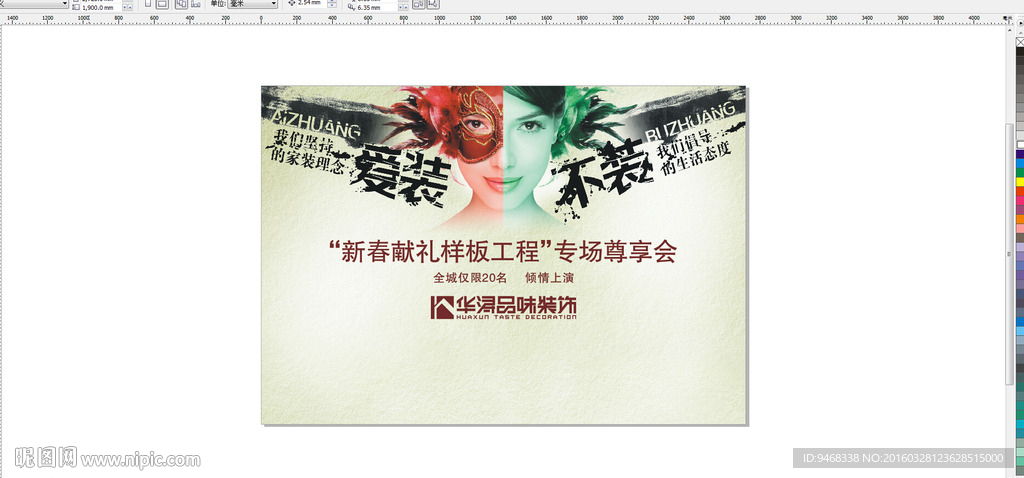The width and height of the screenshot is (1024, 478).
Task: Pick the light pink swatch in palette
Action: click(x=1020, y=229)
